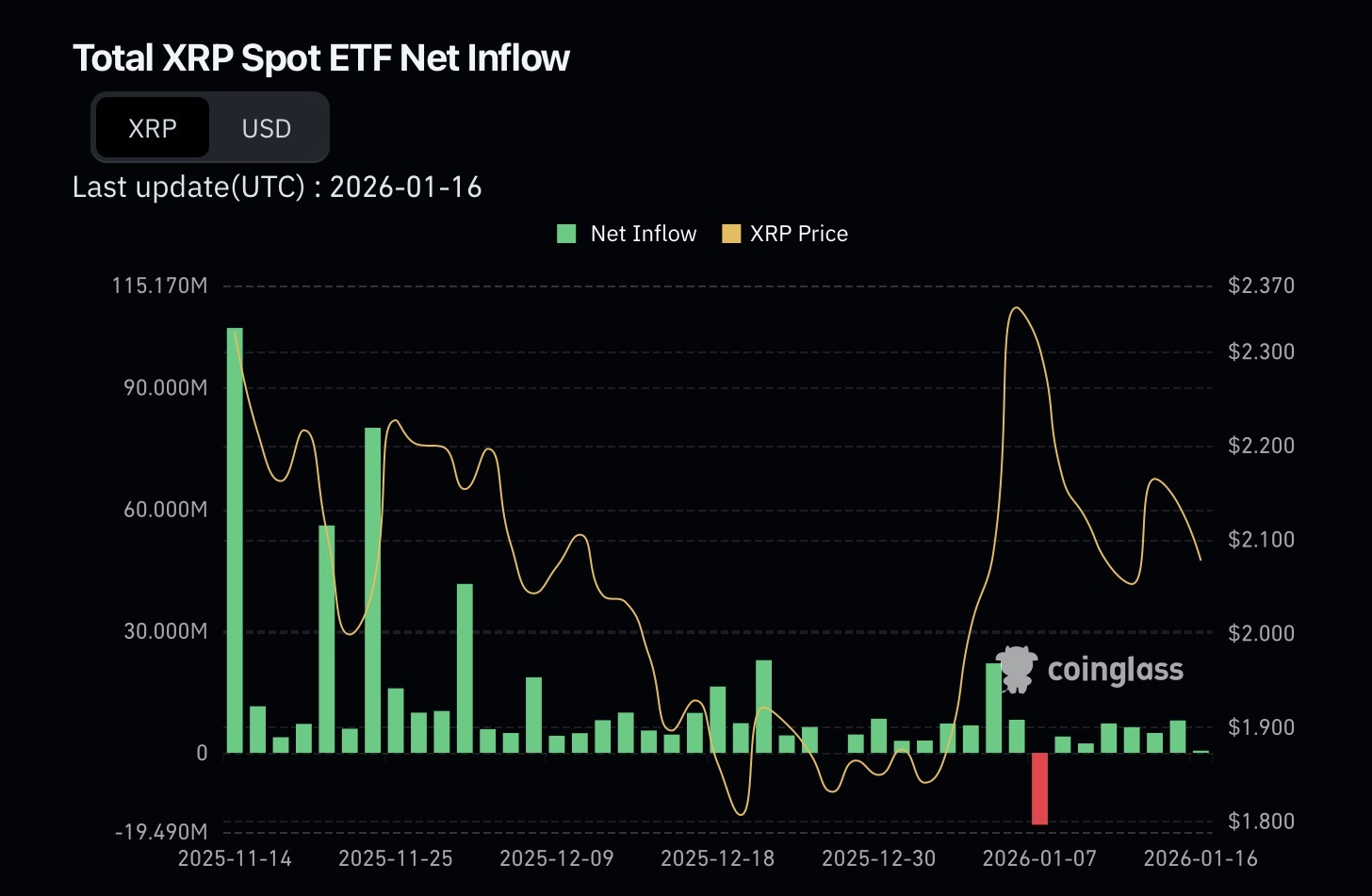The width and height of the screenshot is (1372, 896).
Task: Click the Last update date text
Action: click(x=277, y=187)
